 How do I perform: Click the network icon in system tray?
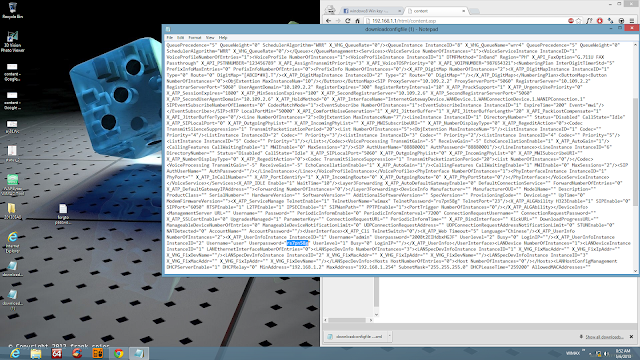click(598, 353)
